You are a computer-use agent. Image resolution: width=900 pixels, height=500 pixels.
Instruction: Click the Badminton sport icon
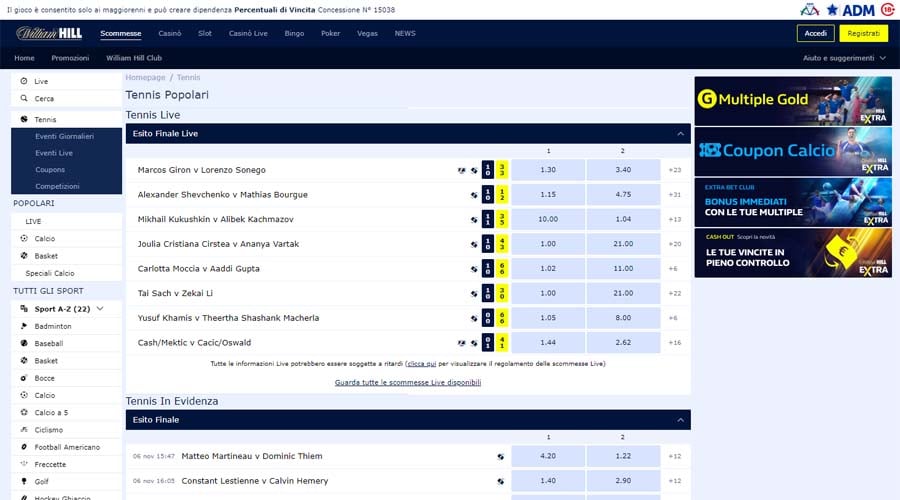(x=24, y=326)
